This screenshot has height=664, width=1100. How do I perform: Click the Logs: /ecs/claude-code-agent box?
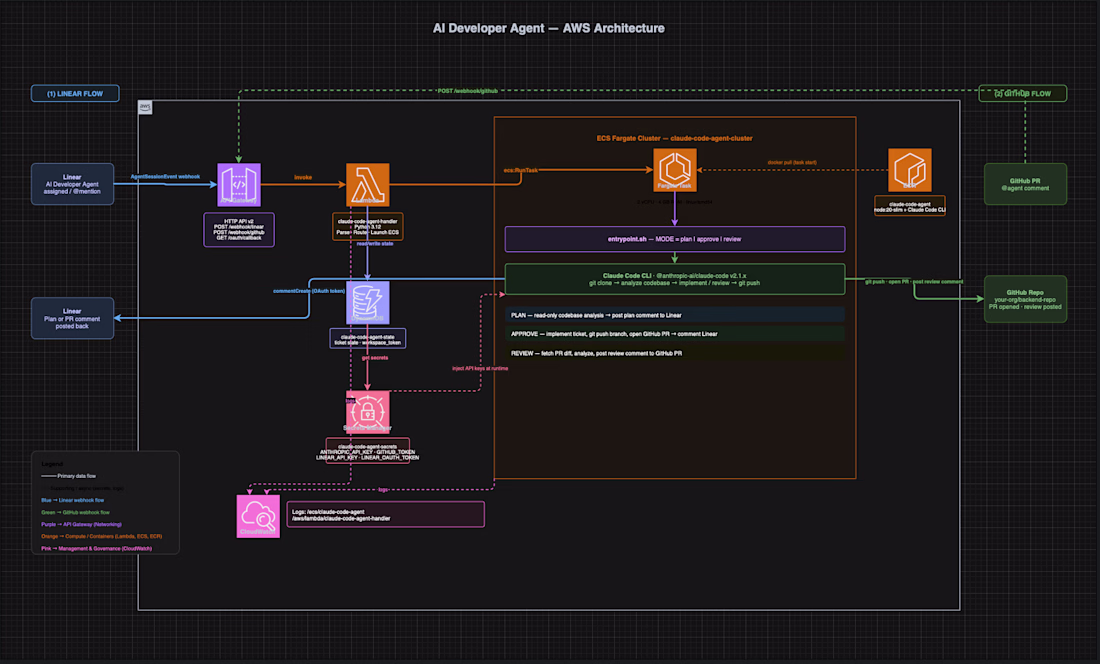pos(385,515)
